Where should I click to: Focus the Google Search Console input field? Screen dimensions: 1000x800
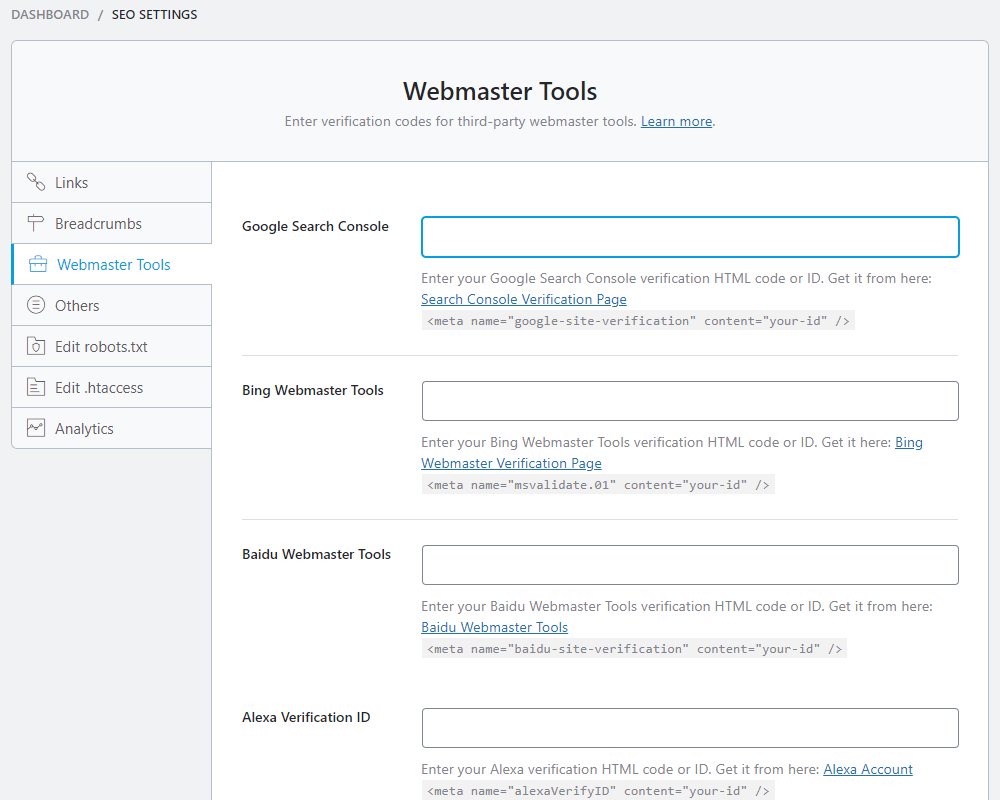tap(690, 237)
